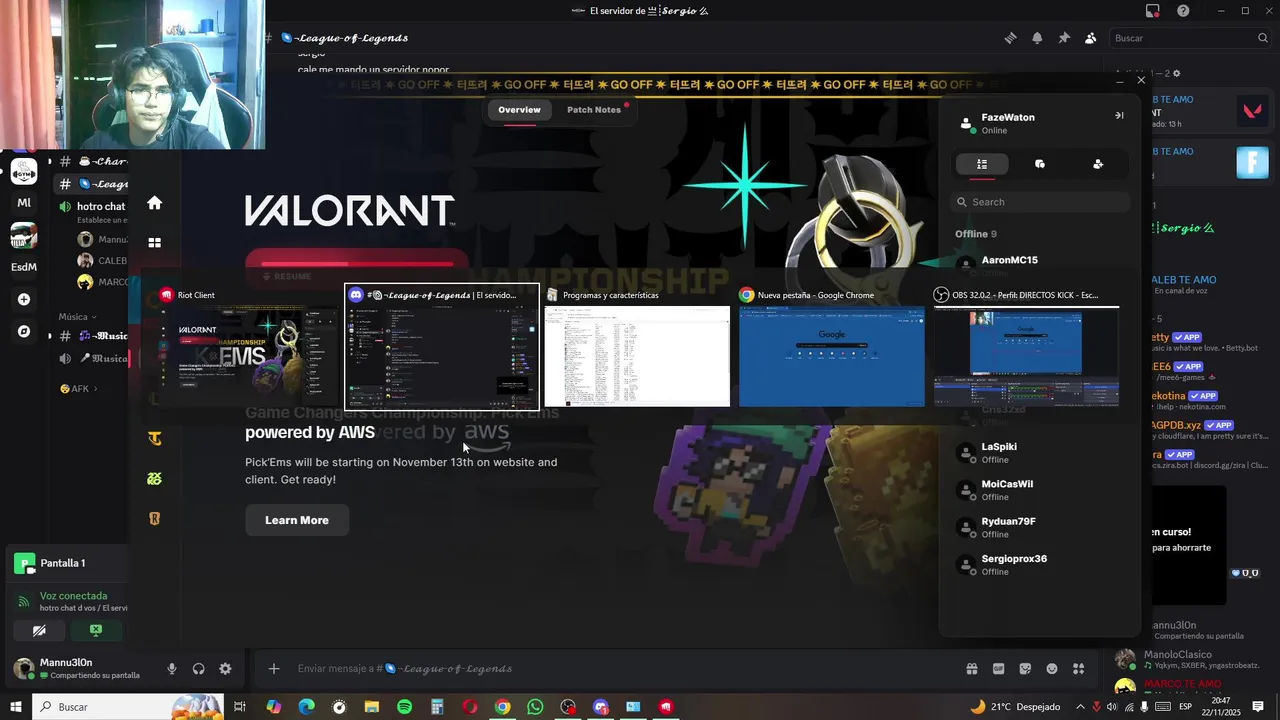
Task: Open Discord inbox icon in title bar
Action: tap(1153, 11)
